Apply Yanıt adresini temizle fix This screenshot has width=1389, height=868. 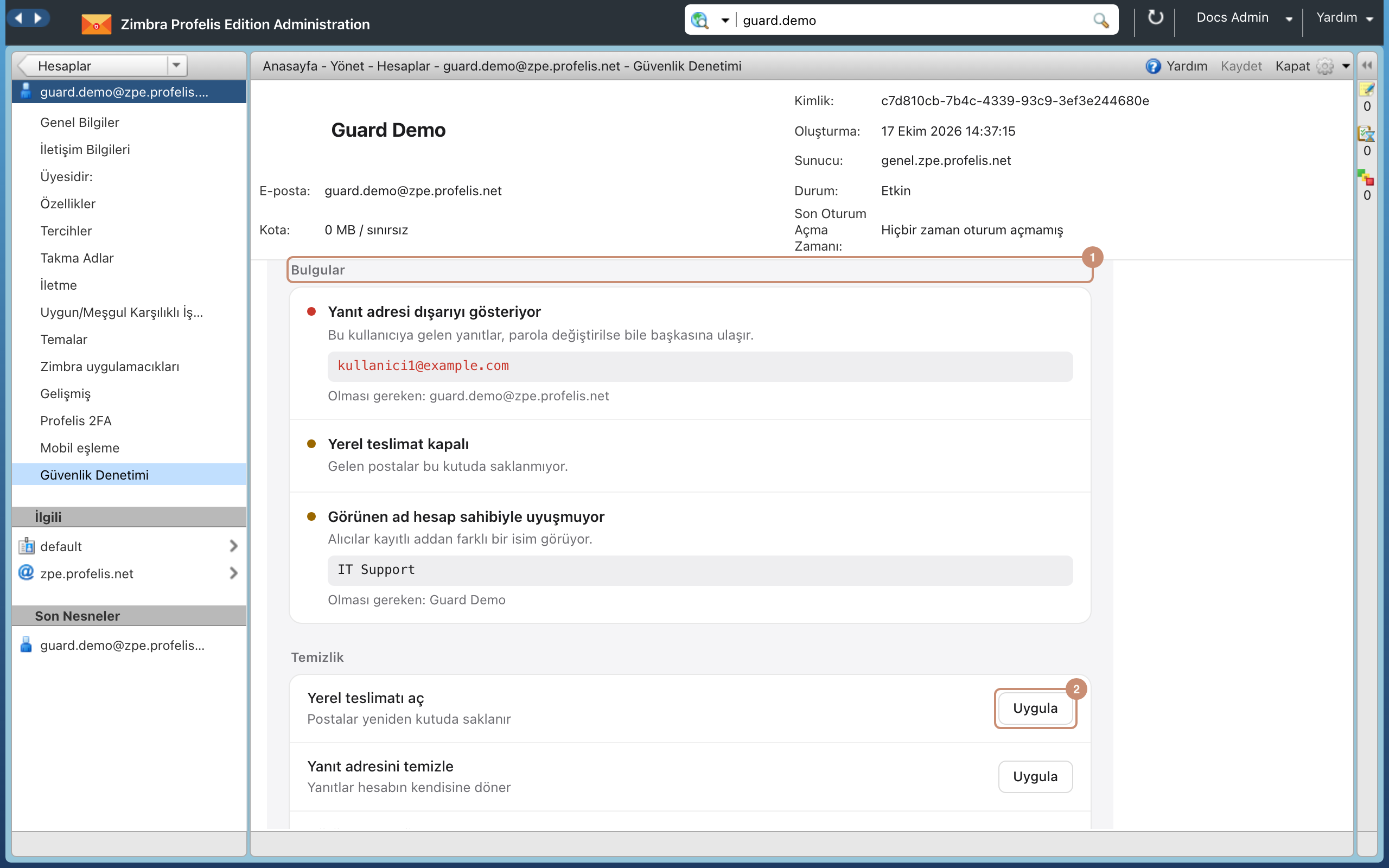point(1035,776)
